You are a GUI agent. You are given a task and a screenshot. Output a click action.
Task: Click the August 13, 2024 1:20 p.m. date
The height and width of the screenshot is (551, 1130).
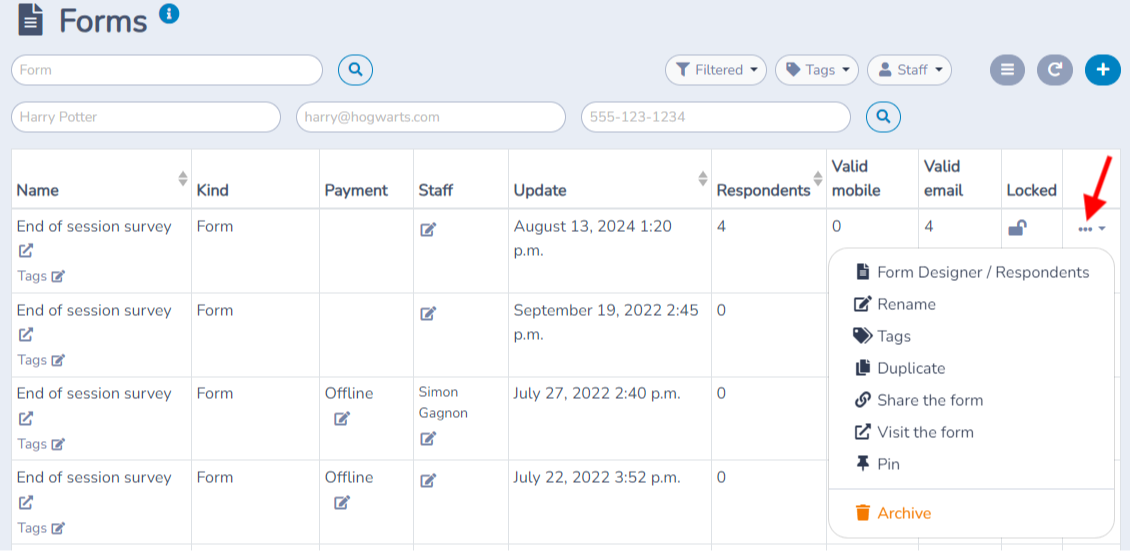(592, 238)
